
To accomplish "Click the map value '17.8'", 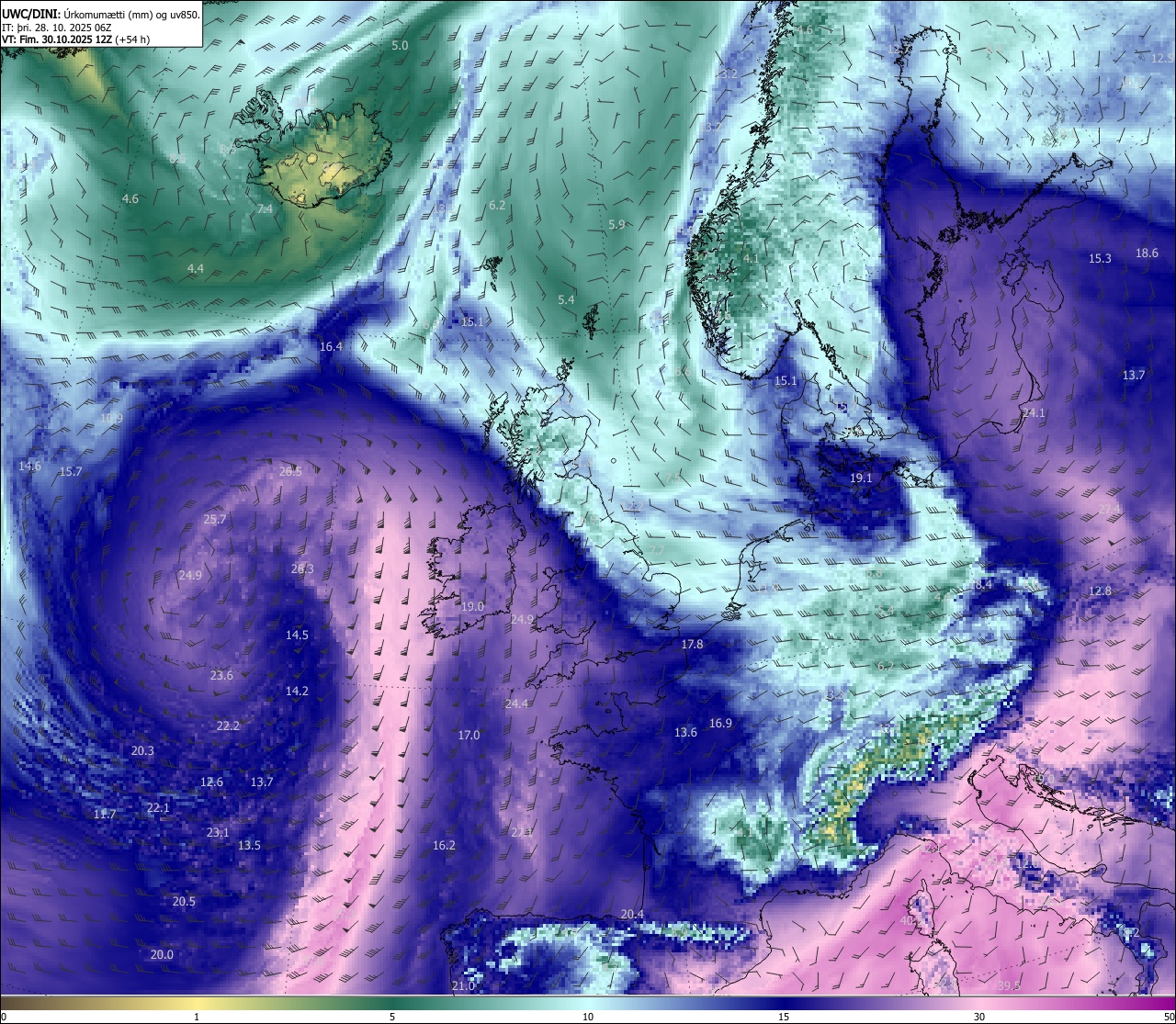I will pos(692,644).
